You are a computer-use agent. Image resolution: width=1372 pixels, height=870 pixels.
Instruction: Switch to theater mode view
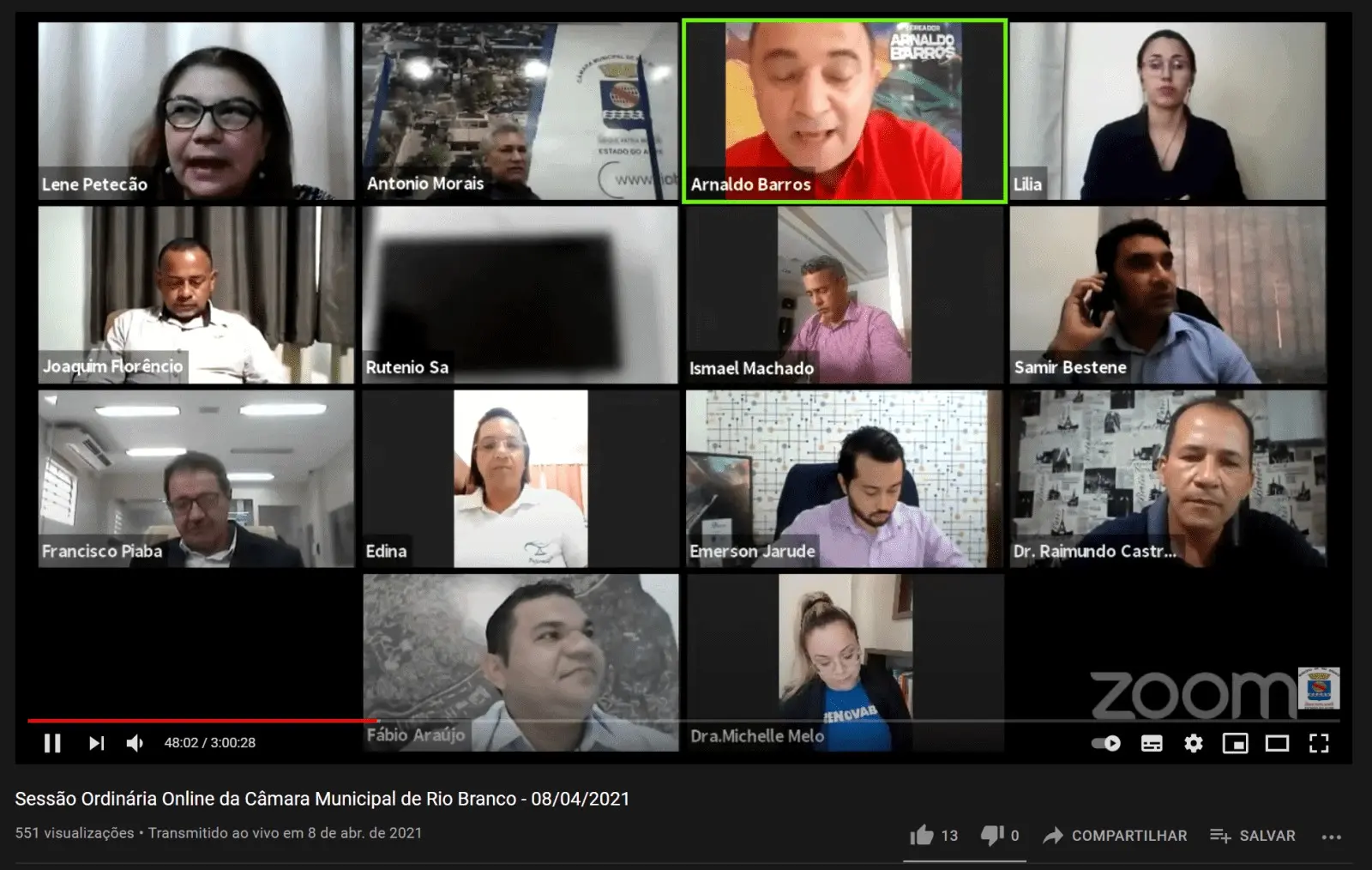point(1277,743)
